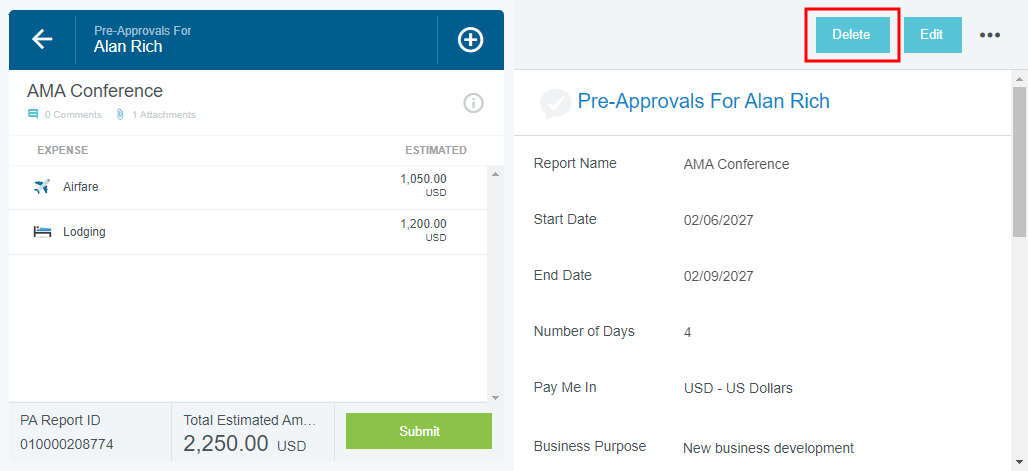This screenshot has height=471, width=1028.
Task: Open the report info icon
Action: pyautogui.click(x=473, y=103)
